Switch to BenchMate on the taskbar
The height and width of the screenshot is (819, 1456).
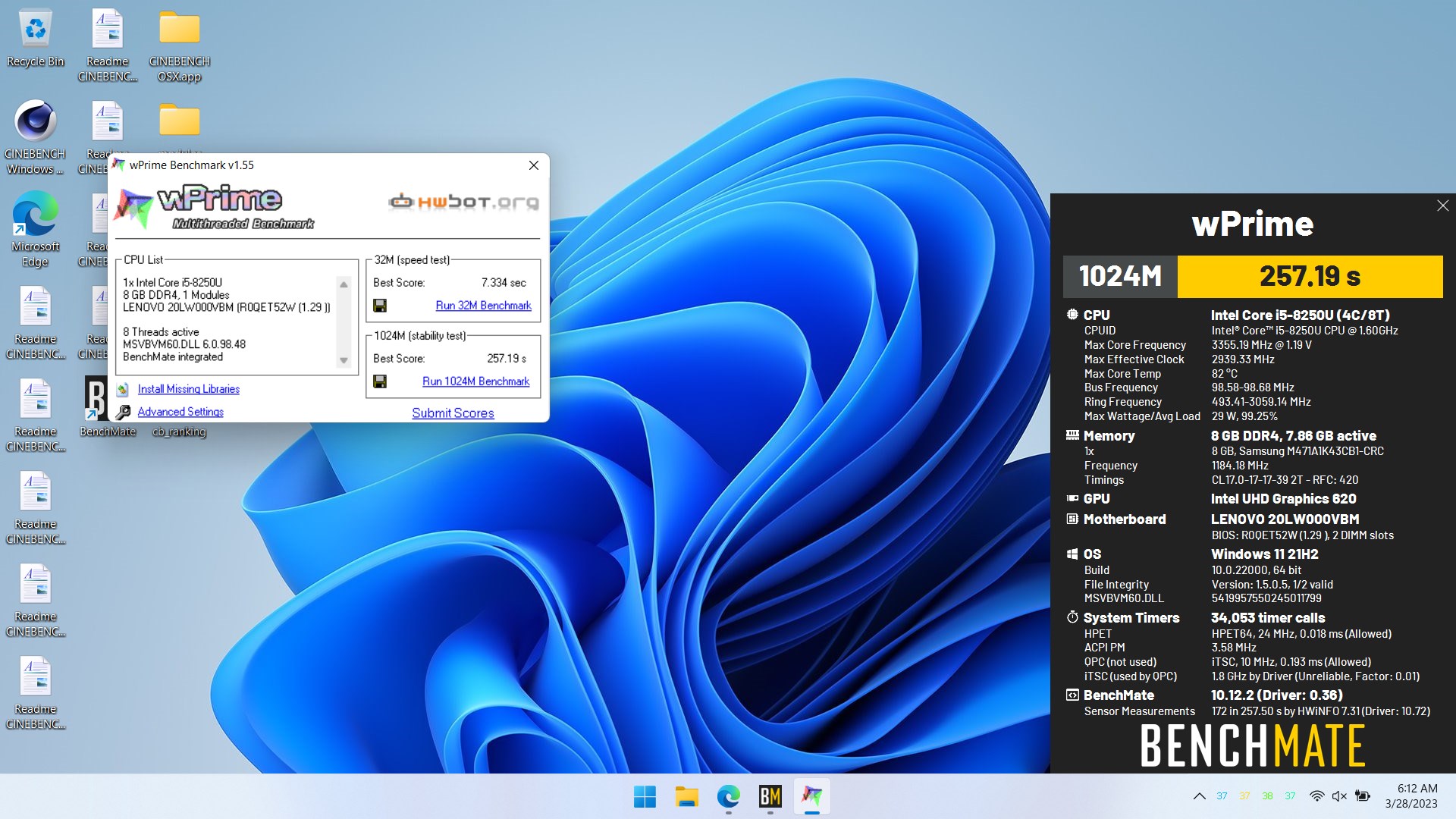770,796
